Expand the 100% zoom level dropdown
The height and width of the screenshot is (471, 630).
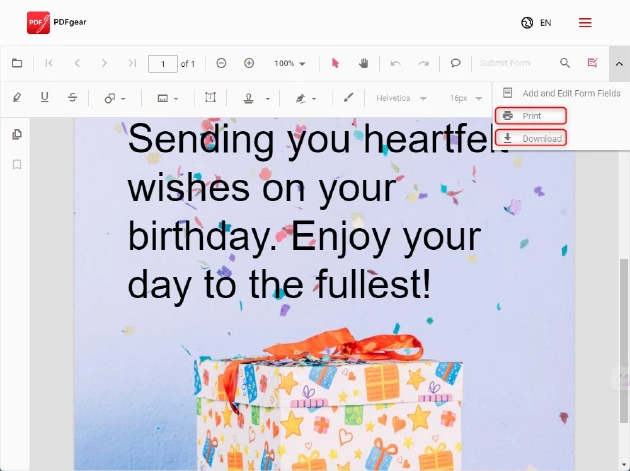click(290, 63)
